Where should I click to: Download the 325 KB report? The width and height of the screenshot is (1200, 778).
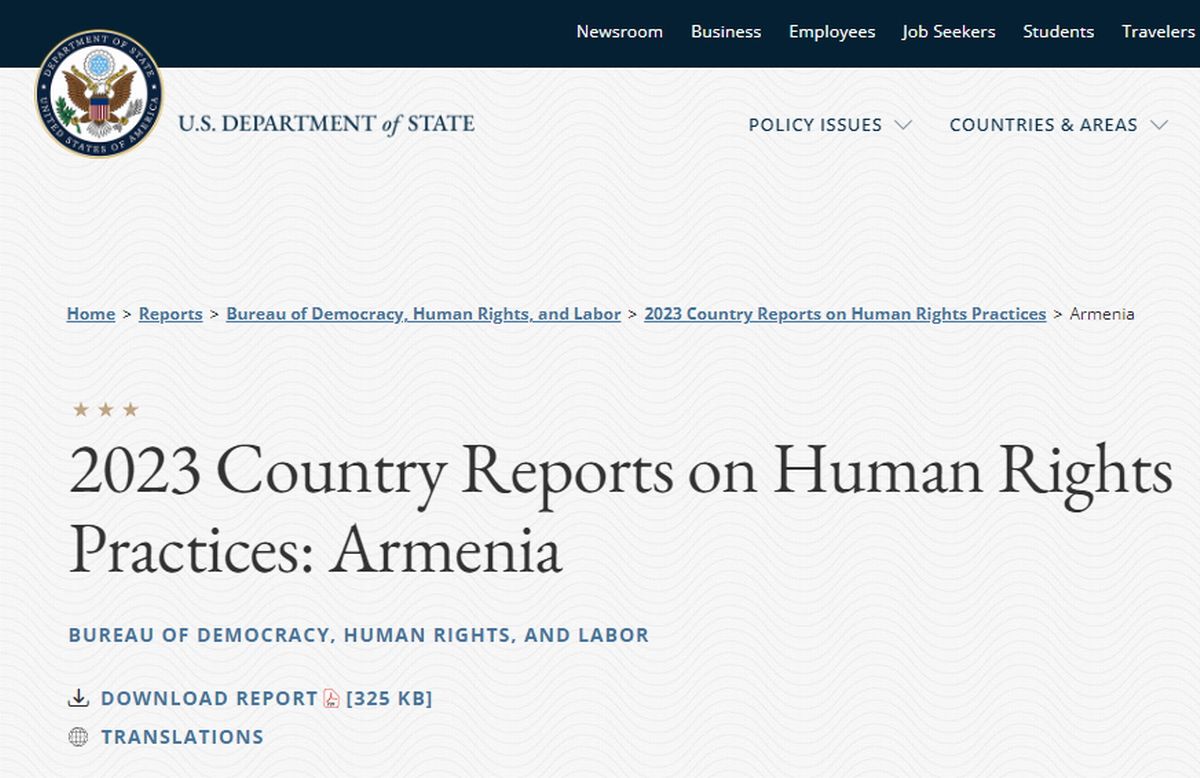coord(207,698)
